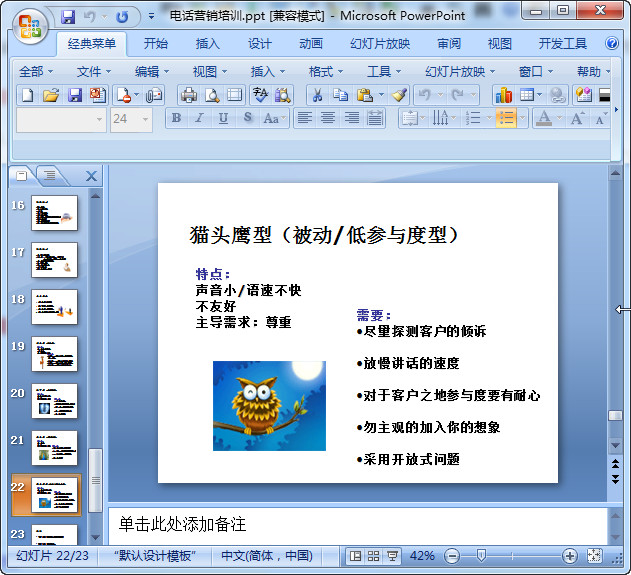Viewport: 631px width, 575px height.
Task: Switch to the 开始 ribbon tab
Action: point(156,43)
